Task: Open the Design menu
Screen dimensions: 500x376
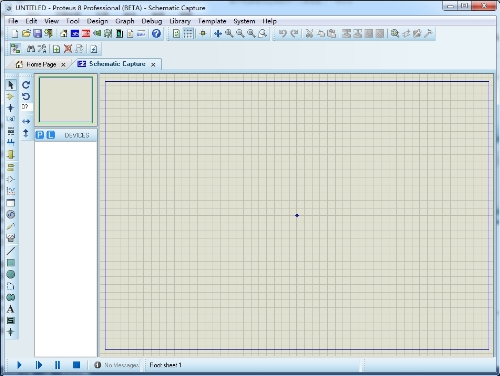Action: click(97, 21)
